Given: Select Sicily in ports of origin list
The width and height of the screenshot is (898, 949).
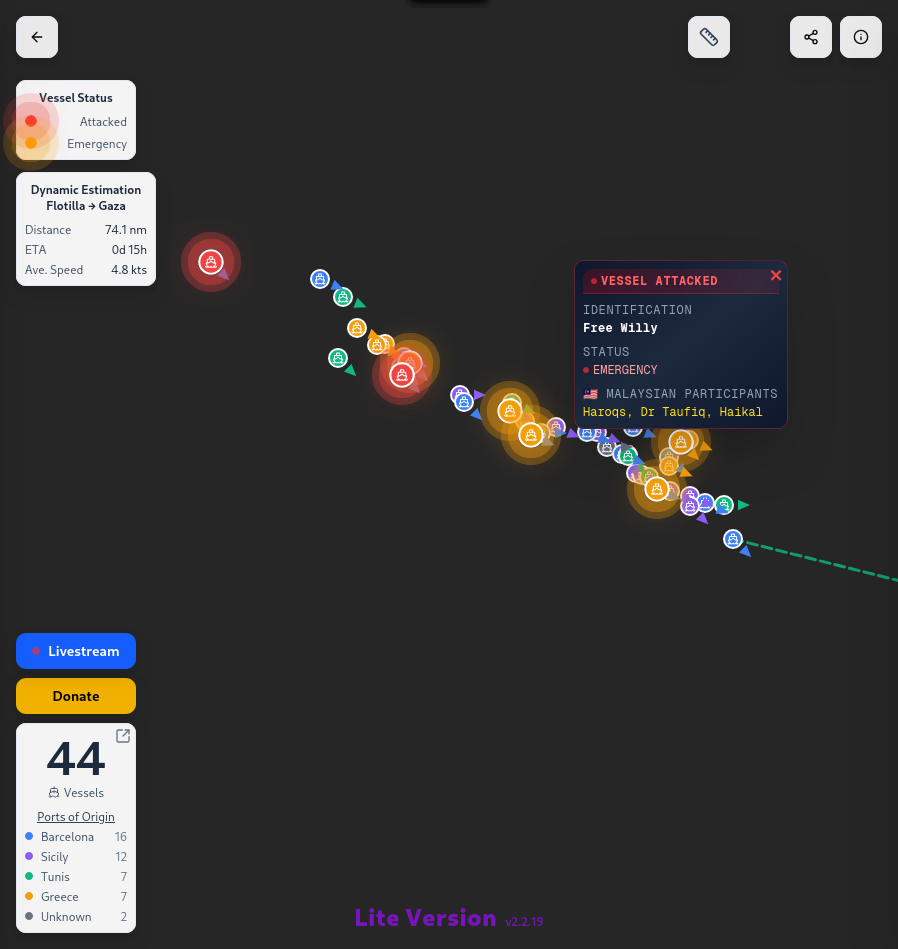Looking at the screenshot, I should click(55, 857).
